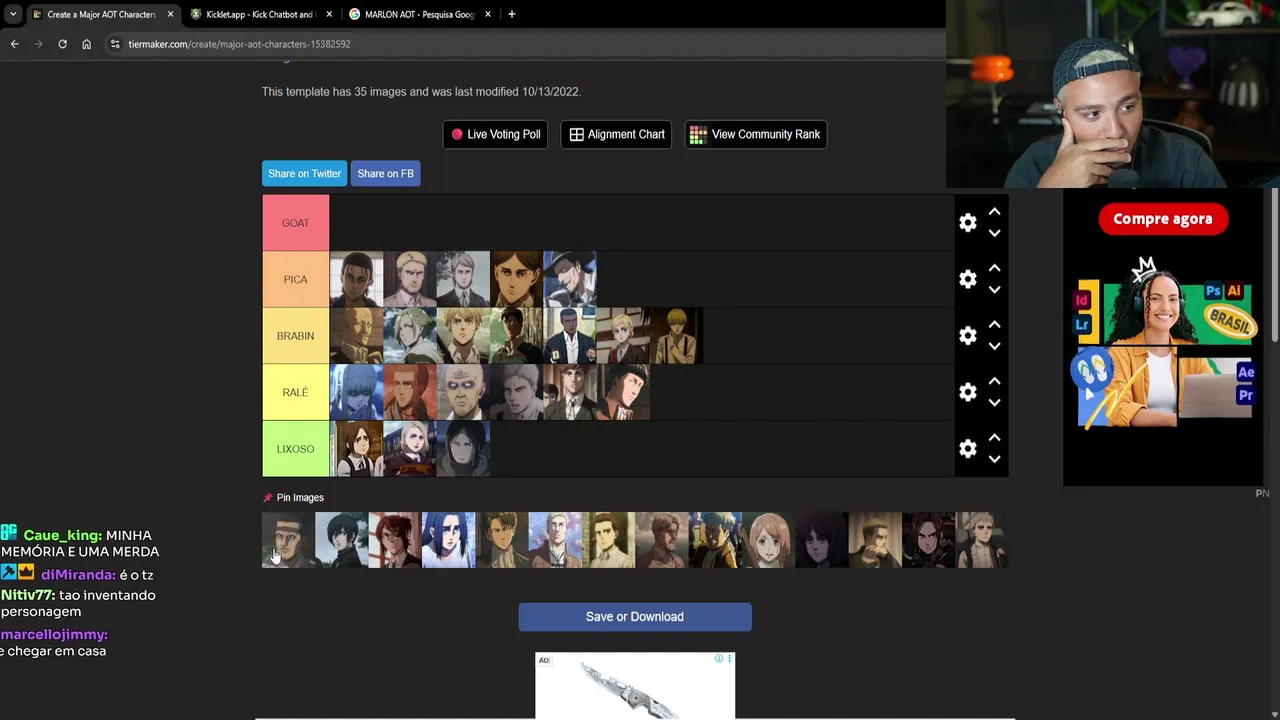
Task: Open settings gear for PICA tier
Action: tap(967, 279)
